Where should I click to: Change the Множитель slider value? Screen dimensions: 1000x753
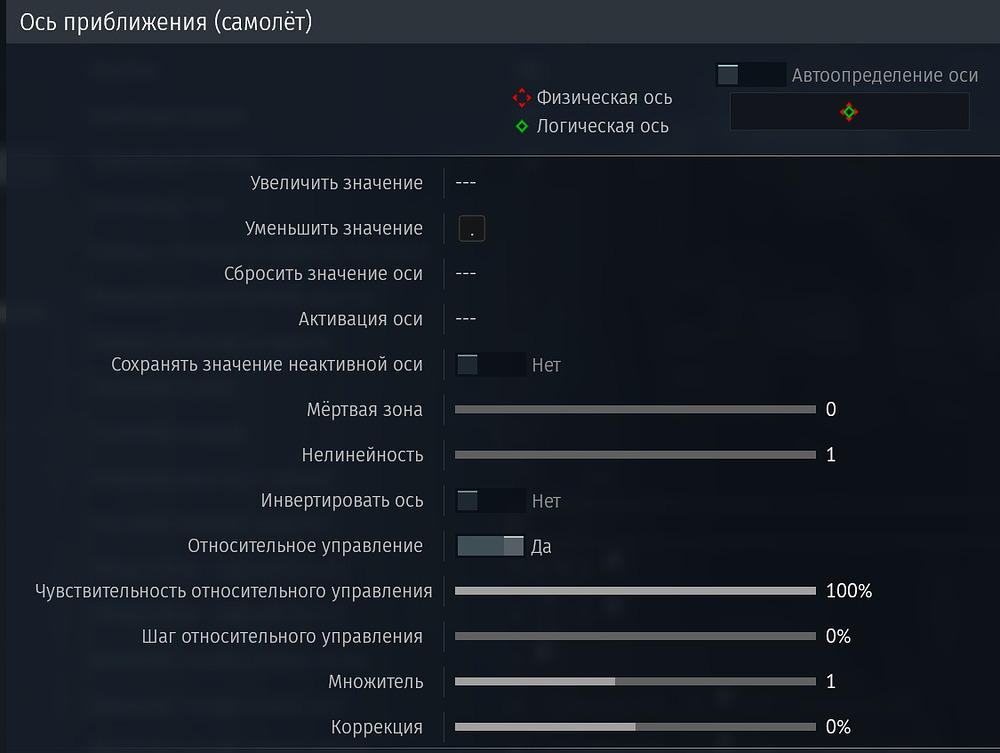635,682
